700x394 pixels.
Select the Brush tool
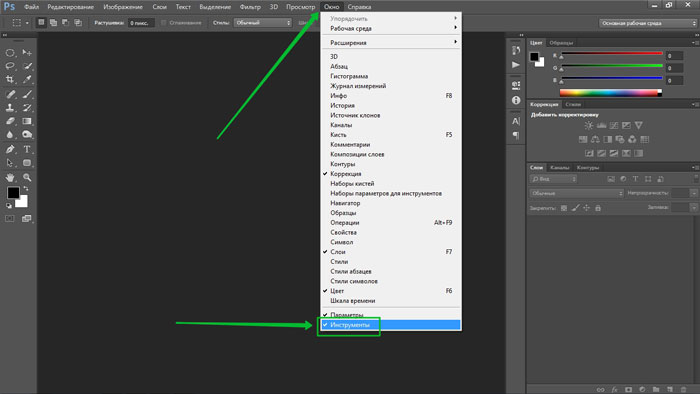coord(27,94)
